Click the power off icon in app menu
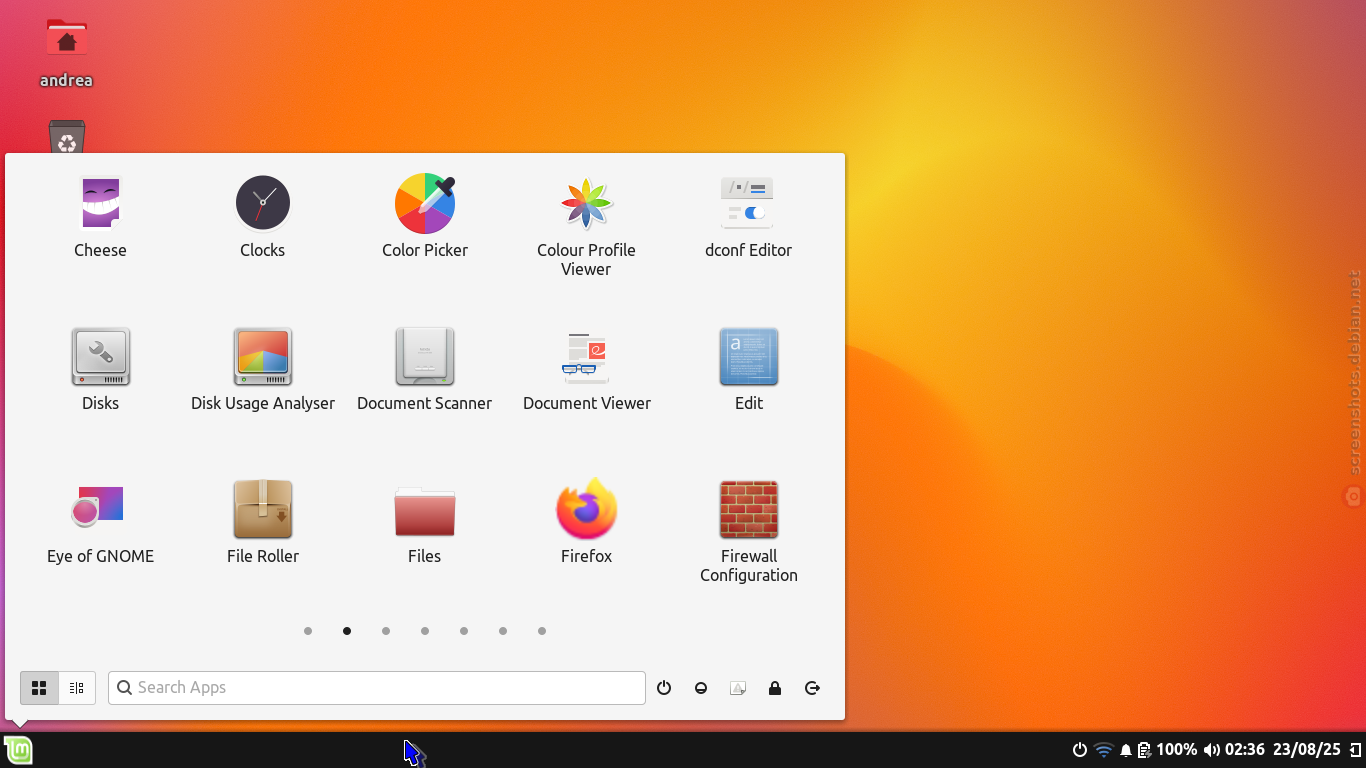This screenshot has width=1366, height=768. [x=664, y=688]
